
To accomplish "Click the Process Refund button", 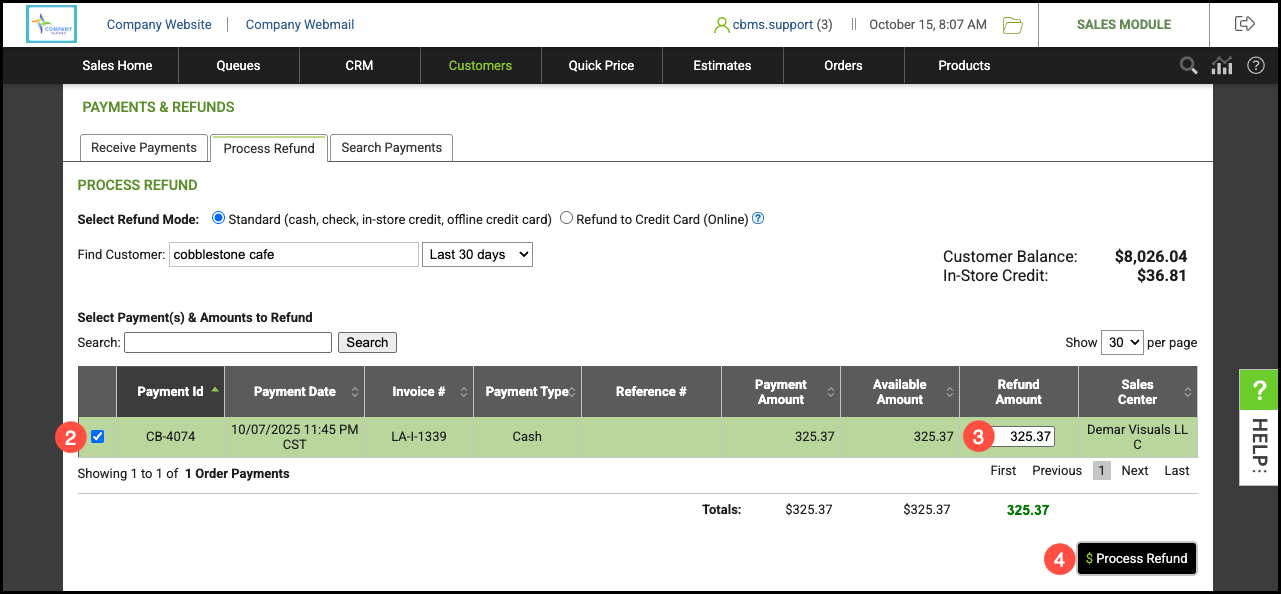I will point(1136,558).
